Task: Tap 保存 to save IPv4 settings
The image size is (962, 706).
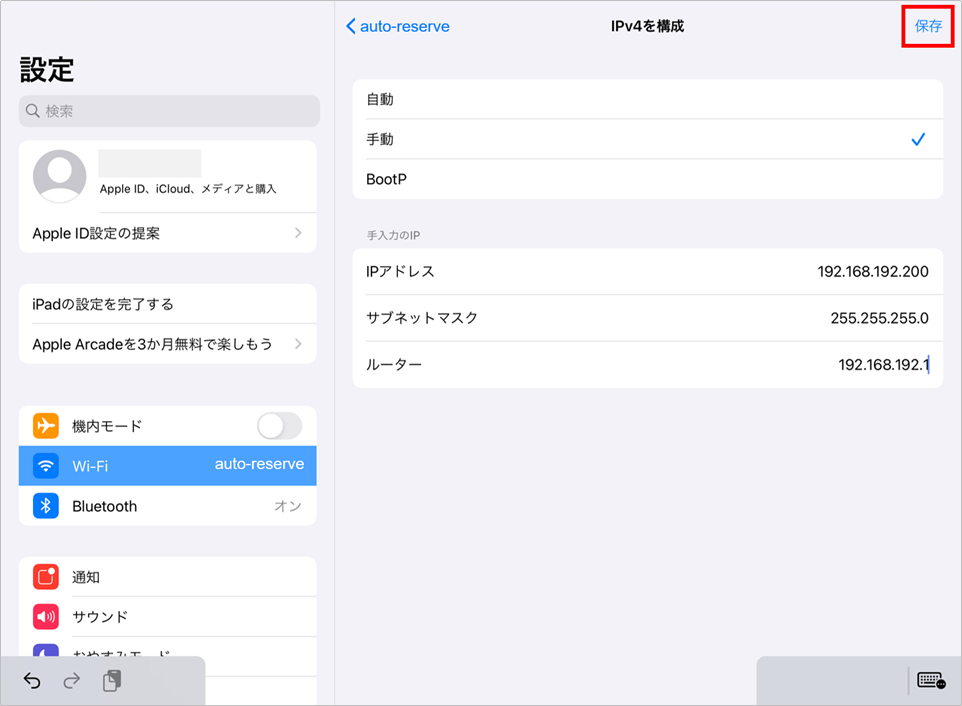Action: (x=928, y=27)
